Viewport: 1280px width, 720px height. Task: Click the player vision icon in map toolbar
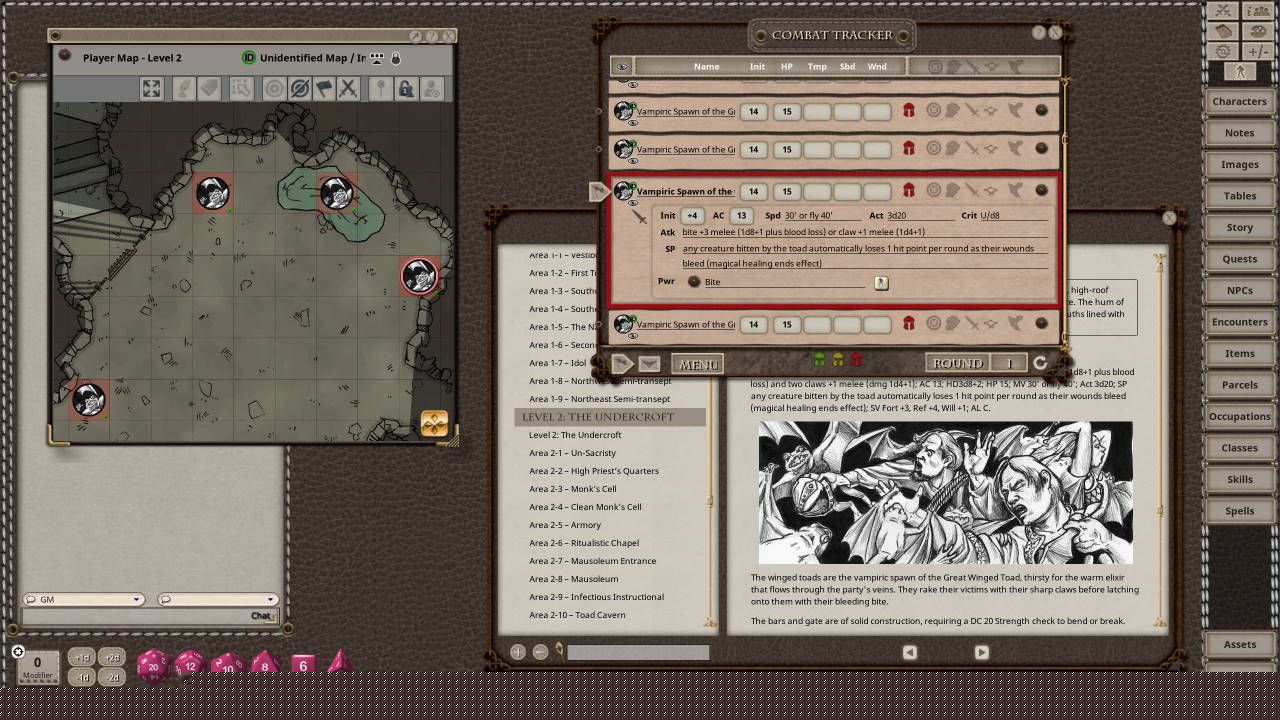[431, 89]
